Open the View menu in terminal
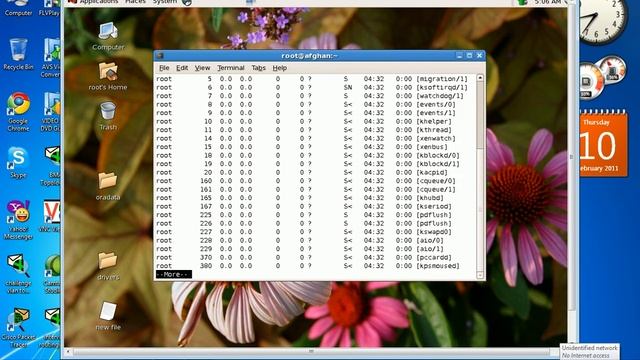 click(x=202, y=68)
